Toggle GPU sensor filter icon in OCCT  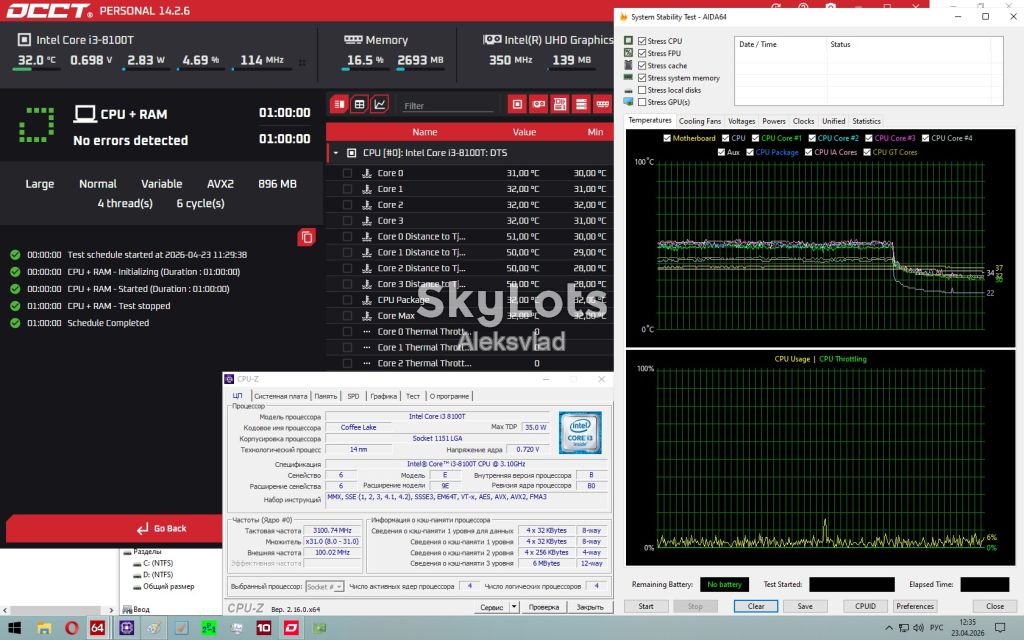pyautogui.click(x=538, y=104)
